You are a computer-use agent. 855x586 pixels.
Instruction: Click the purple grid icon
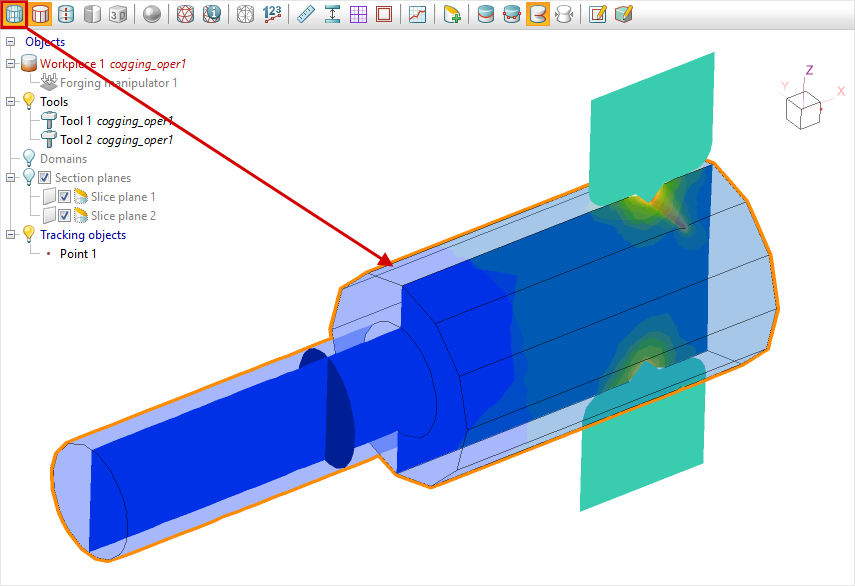[358, 15]
